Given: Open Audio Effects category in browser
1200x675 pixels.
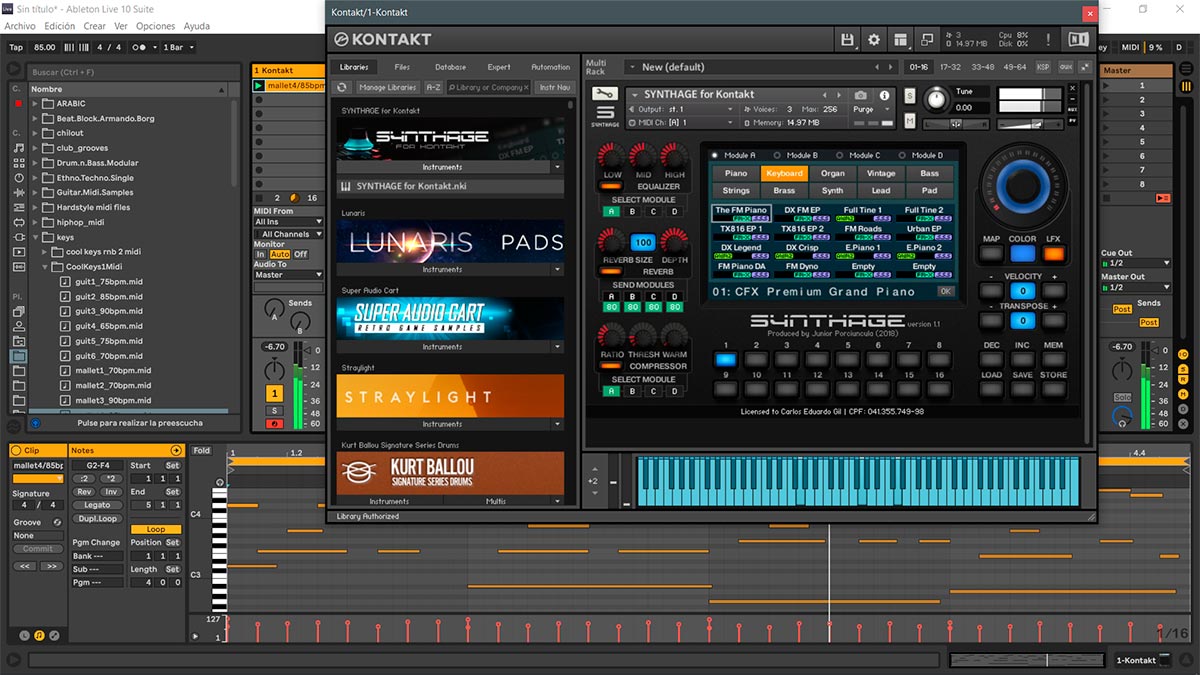Looking at the screenshot, I should pos(19,192).
